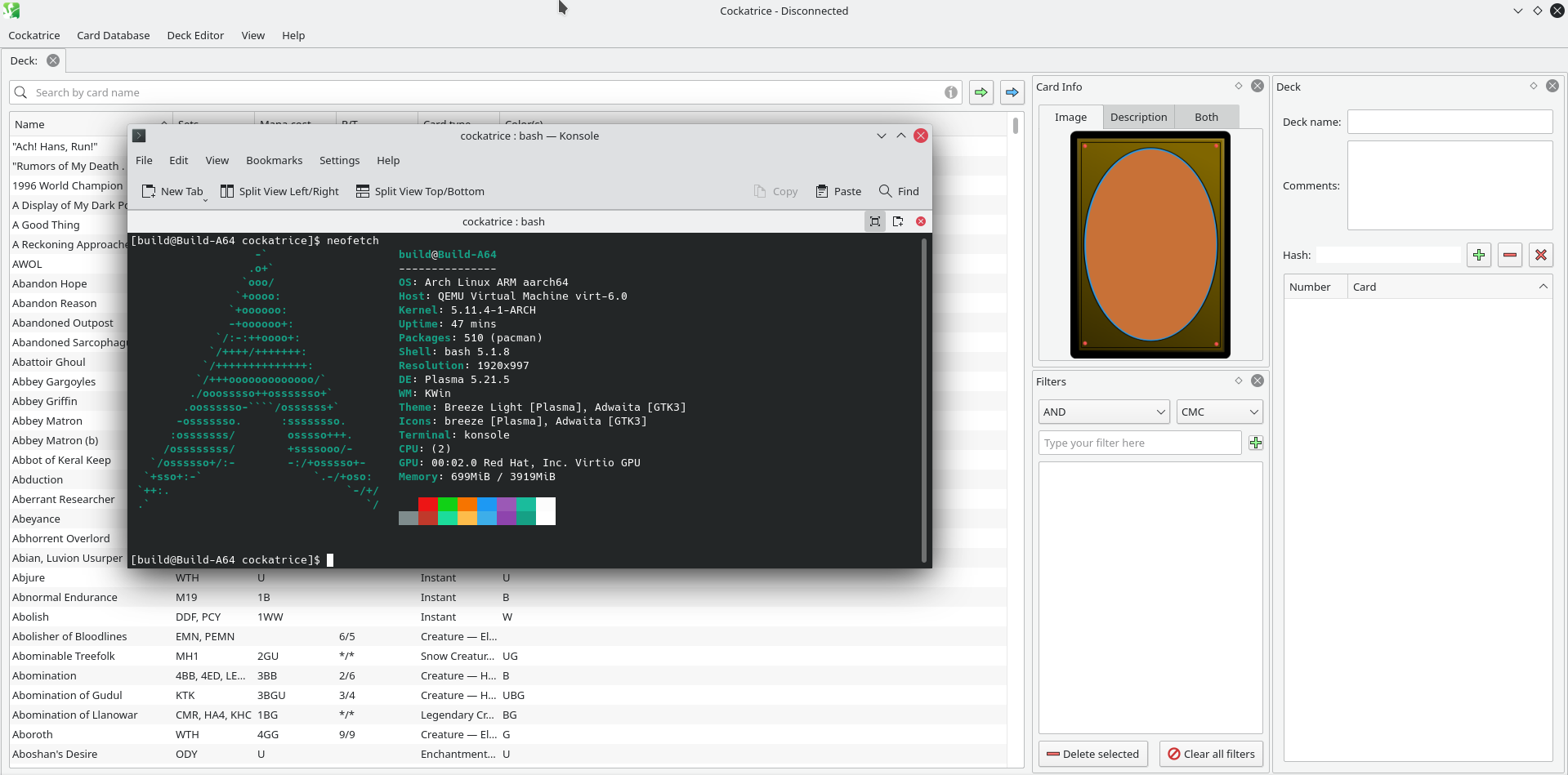Image resolution: width=1568 pixels, height=775 pixels.
Task: Toggle sort arrow on Card column header
Action: click(x=1543, y=287)
